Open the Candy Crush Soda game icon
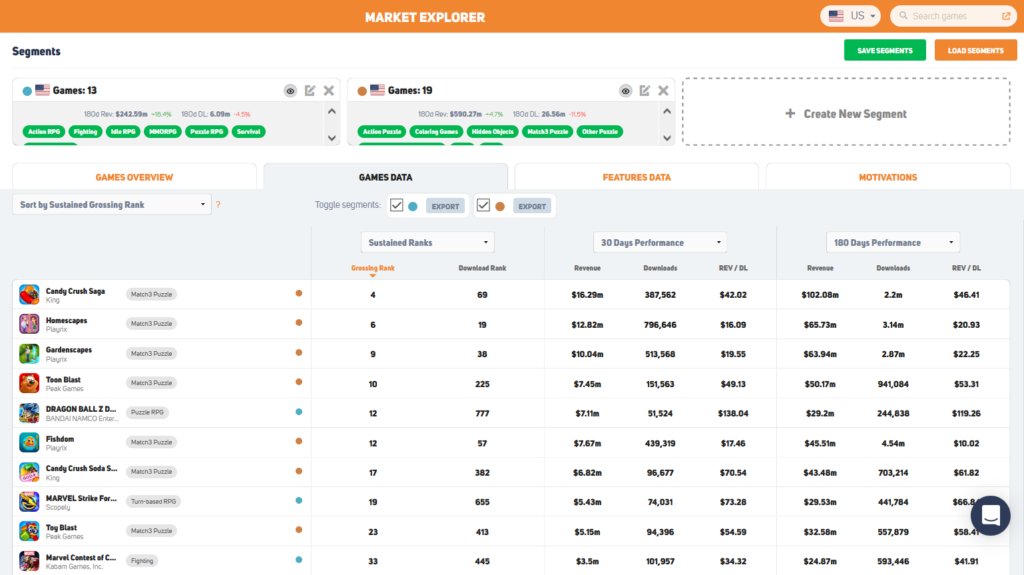Viewport: 1024px width, 575px height. point(29,472)
